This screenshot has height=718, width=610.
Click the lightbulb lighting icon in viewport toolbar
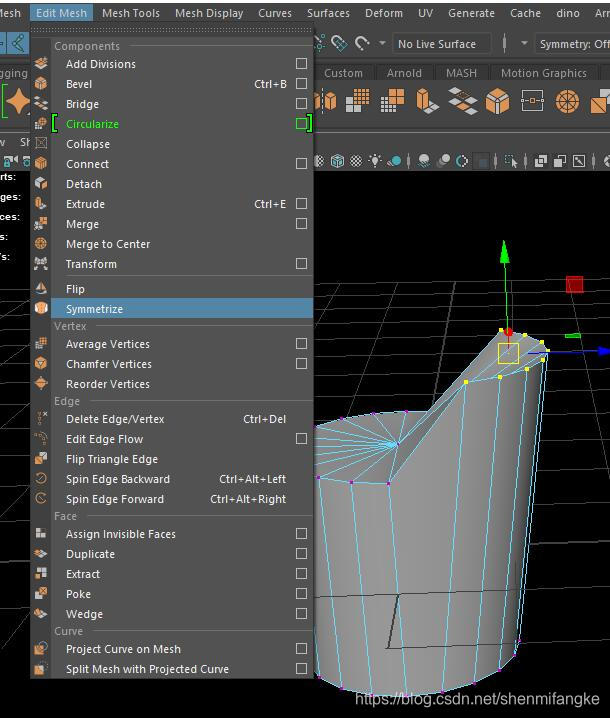pyautogui.click(x=375, y=161)
